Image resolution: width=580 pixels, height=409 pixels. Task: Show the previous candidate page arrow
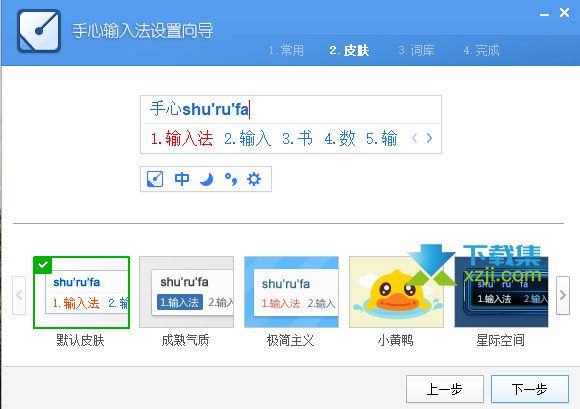pos(415,138)
